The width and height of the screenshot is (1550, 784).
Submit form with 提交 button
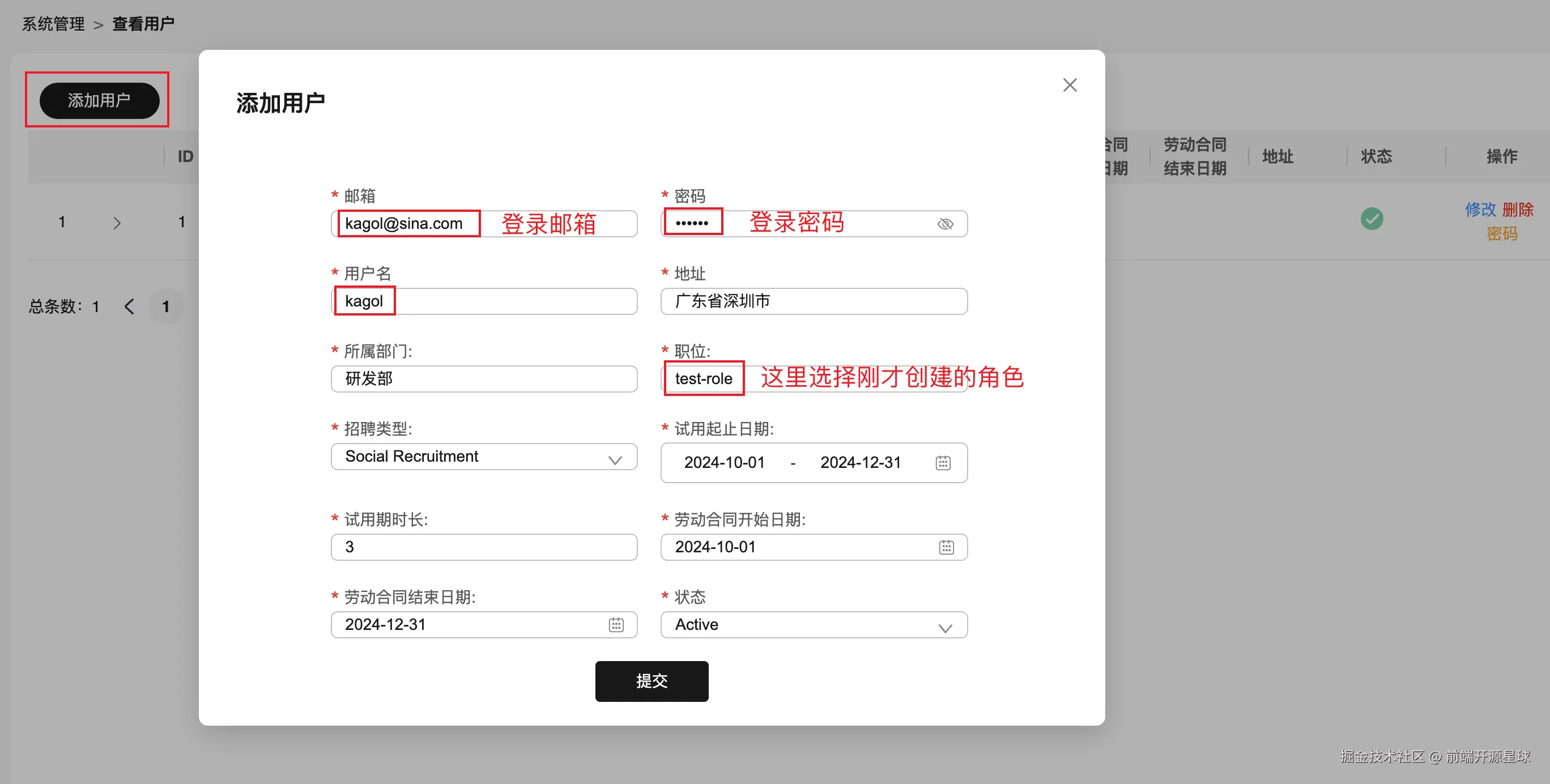pyautogui.click(x=651, y=680)
